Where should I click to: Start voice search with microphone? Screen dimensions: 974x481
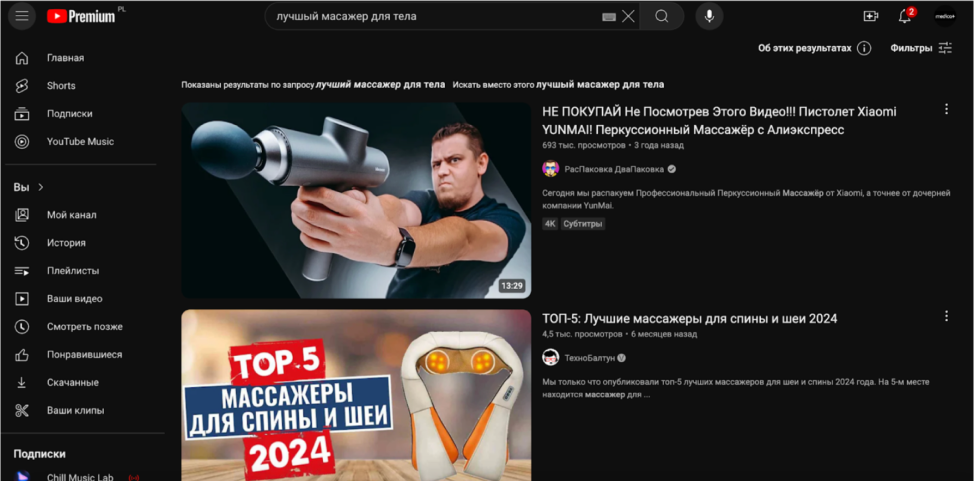point(709,16)
